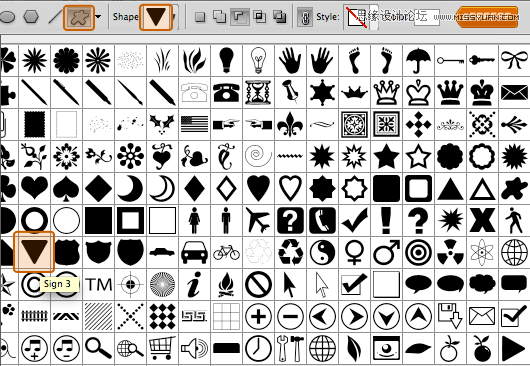Choose the female restroom figure shape
530x366 pixels.
[194, 220]
